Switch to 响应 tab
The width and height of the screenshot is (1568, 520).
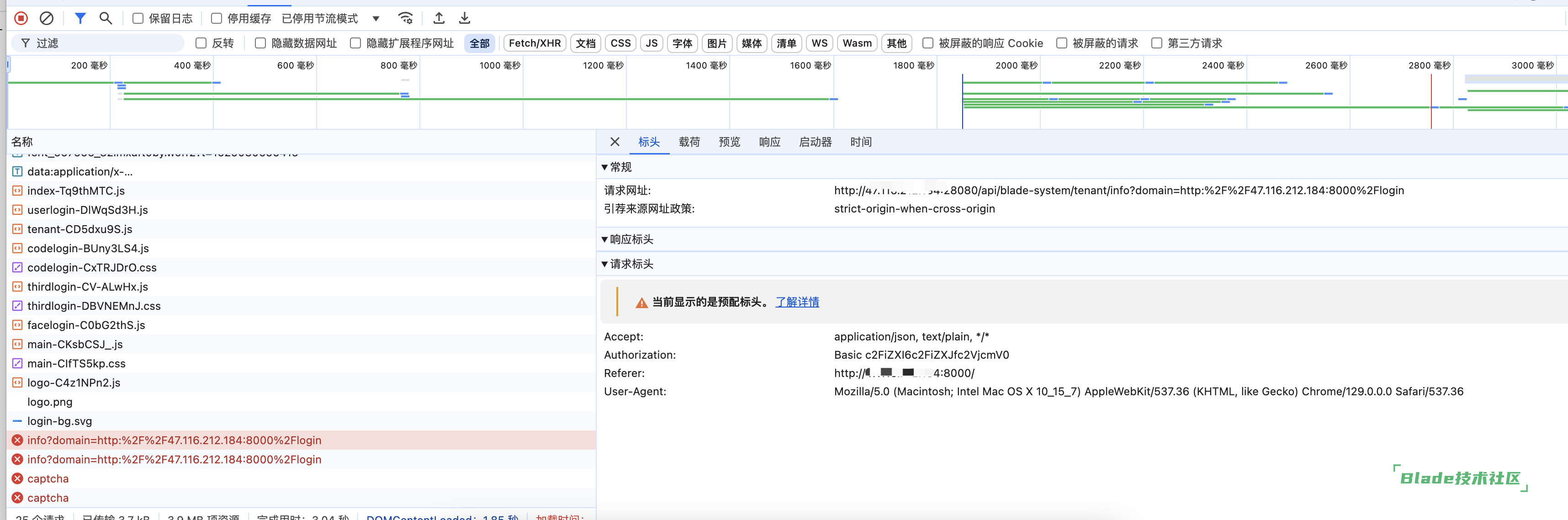point(769,142)
